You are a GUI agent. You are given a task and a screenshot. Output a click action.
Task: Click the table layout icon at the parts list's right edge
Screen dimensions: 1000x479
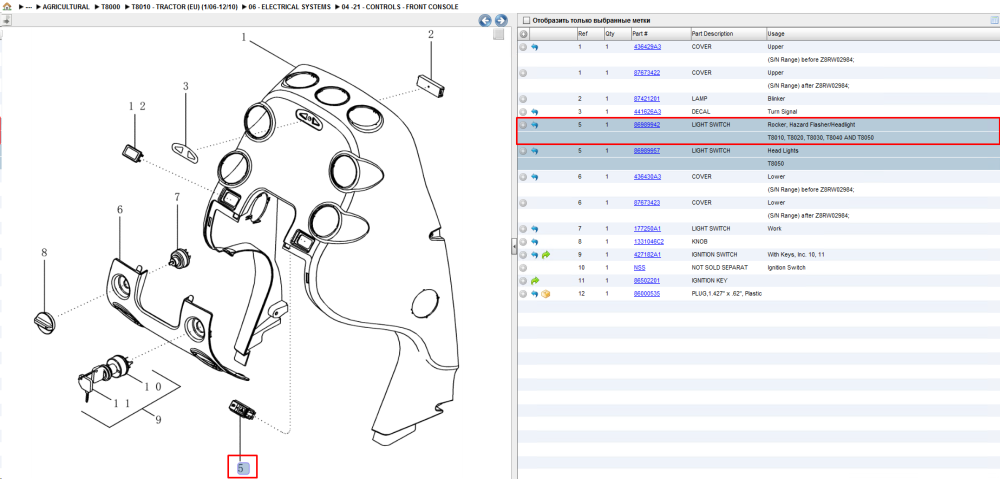(994, 20)
